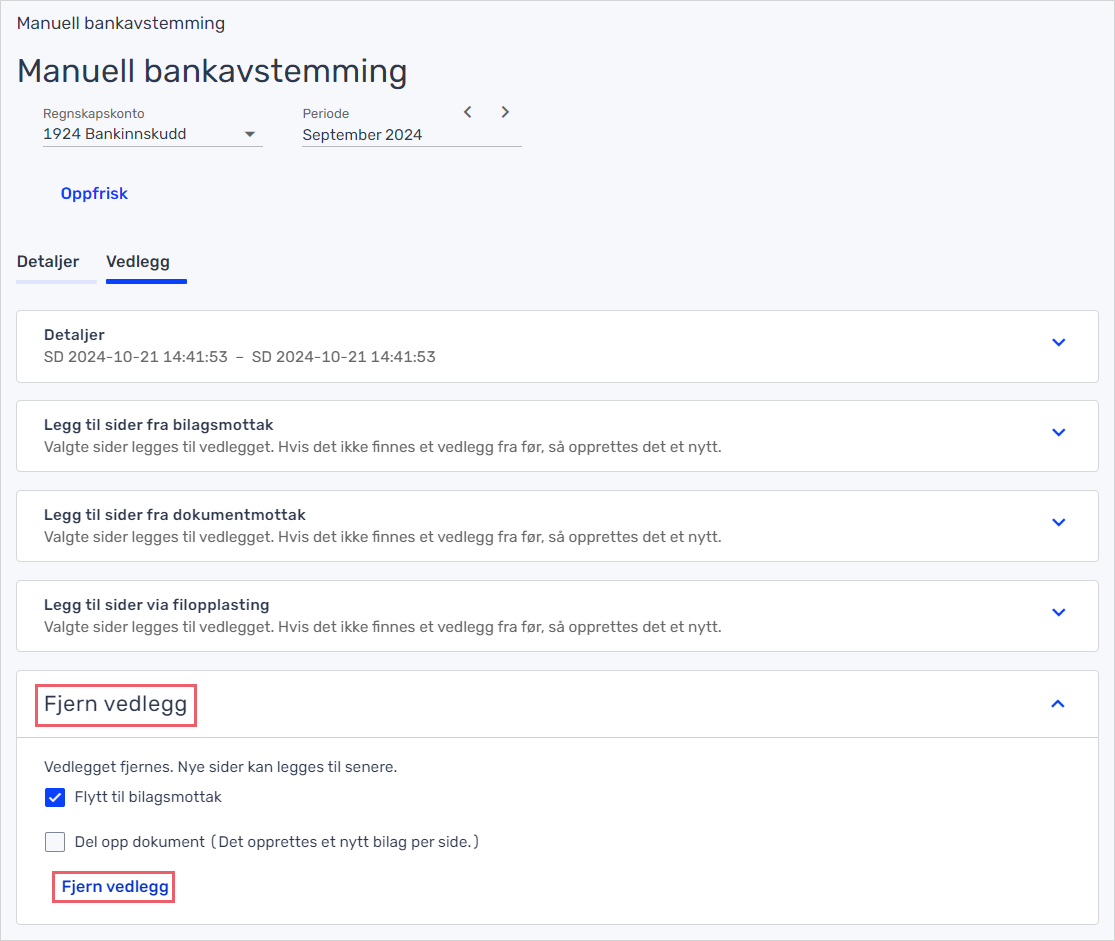
Task: Click the SD 2024-10-21 timestamp row
Action: pyautogui.click(x=240, y=357)
